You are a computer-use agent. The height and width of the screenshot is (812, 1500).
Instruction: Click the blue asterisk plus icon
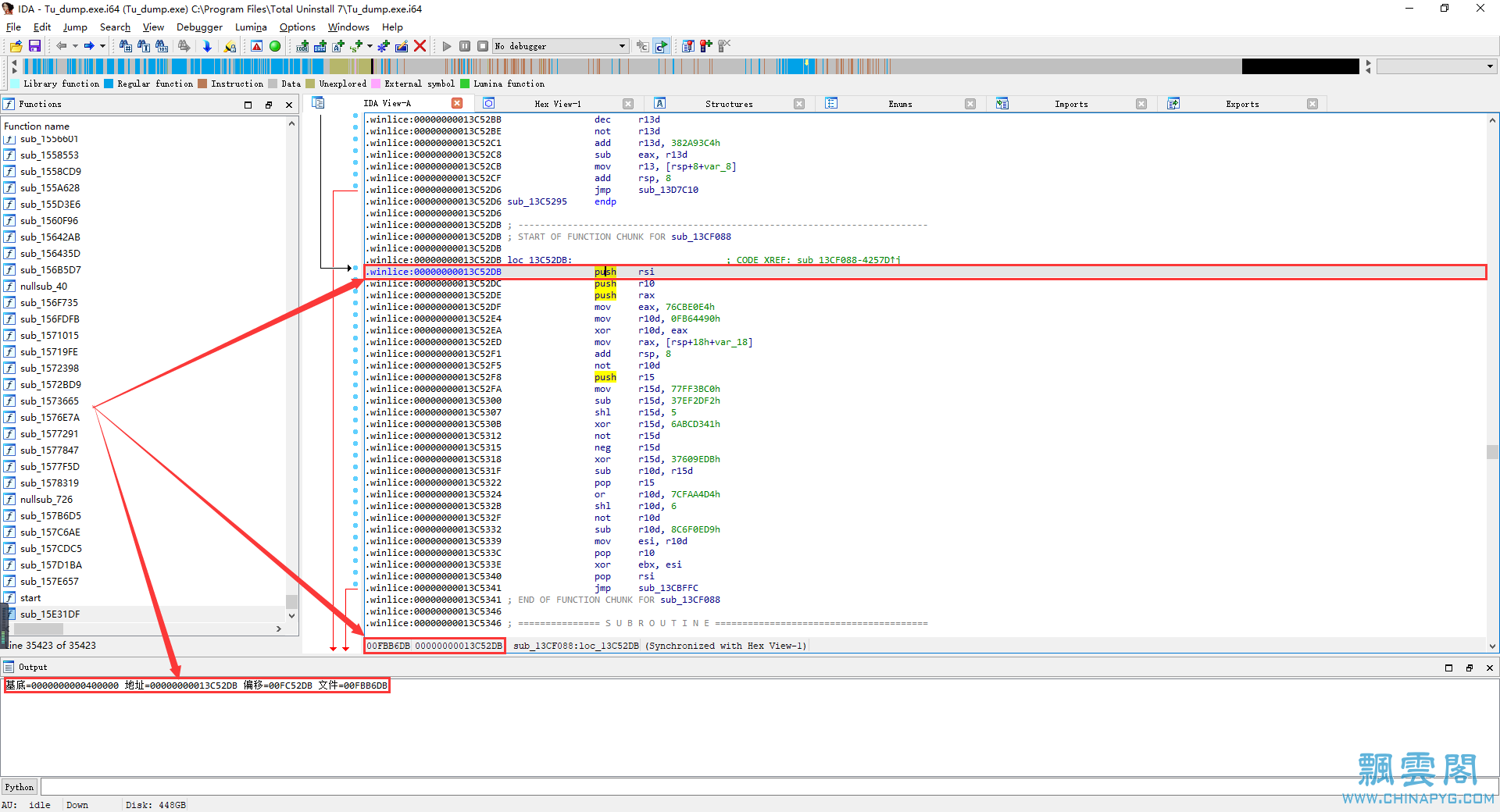[x=384, y=46]
